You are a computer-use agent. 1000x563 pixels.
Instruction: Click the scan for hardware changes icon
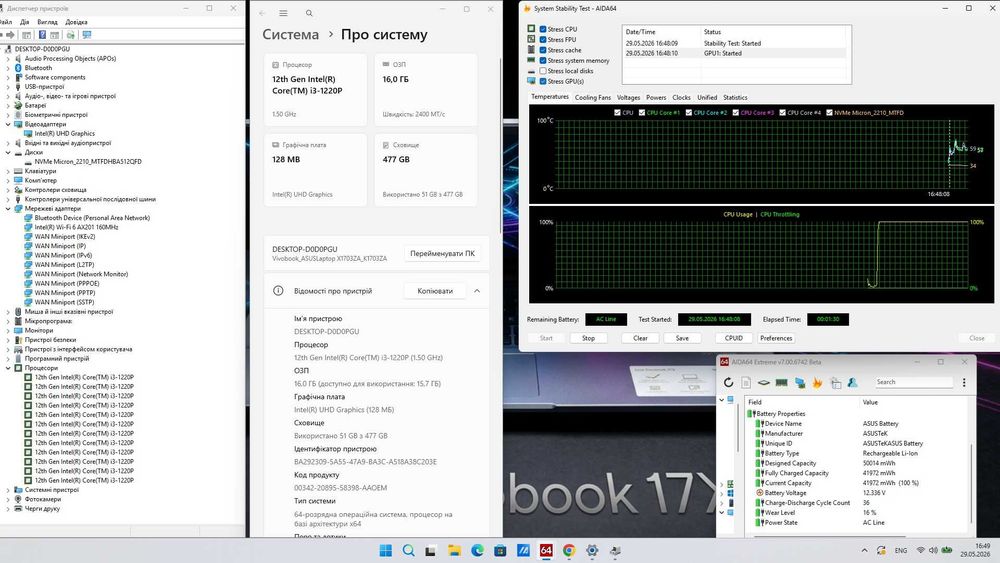pos(70,35)
